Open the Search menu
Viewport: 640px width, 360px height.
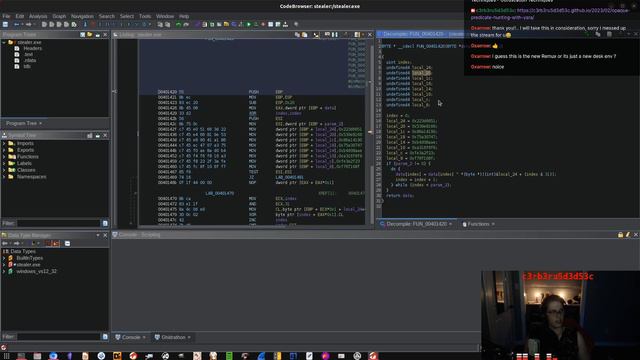point(107,16)
